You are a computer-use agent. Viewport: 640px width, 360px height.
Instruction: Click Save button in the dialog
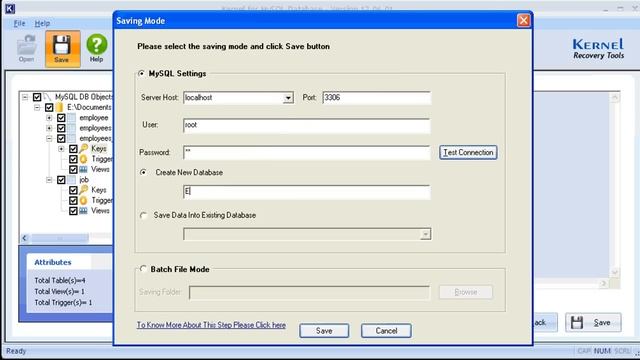pos(324,331)
